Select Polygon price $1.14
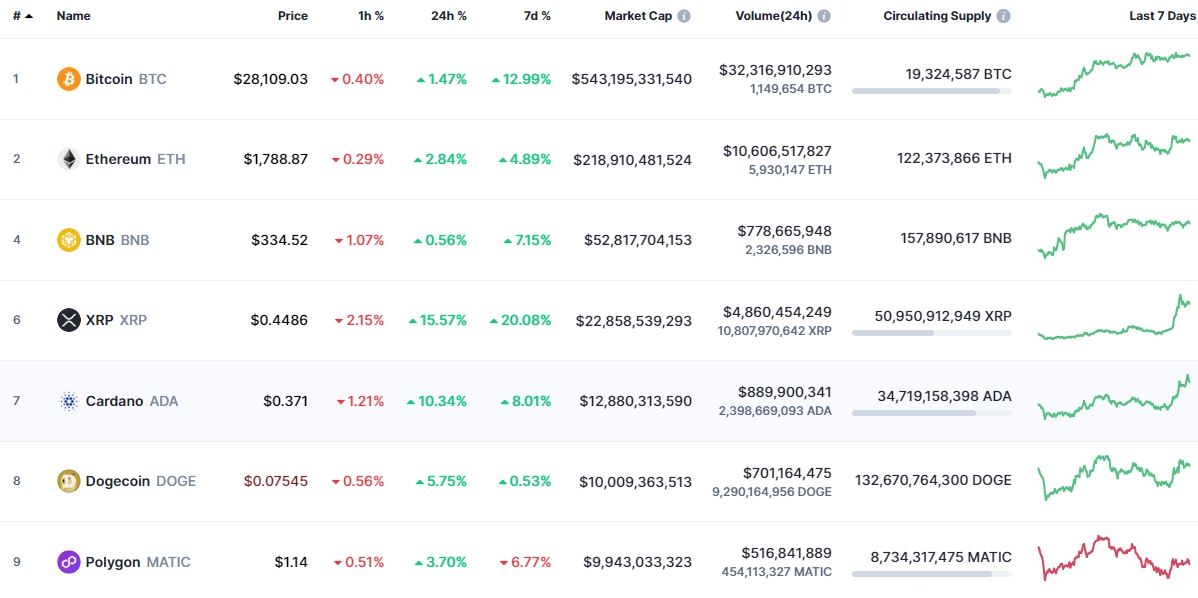 [x=291, y=562]
